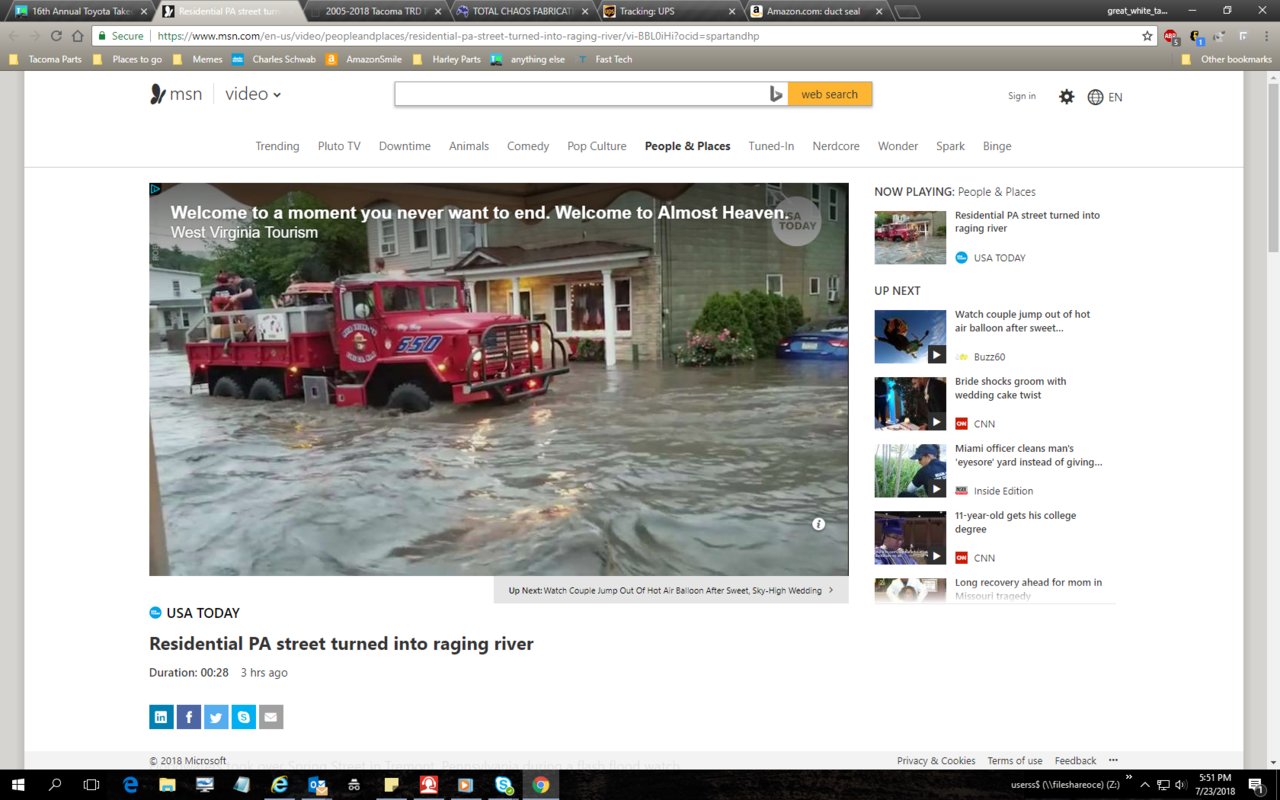Switch to Tracking: UPS tab
Screen dimensions: 1280x800
(x=668, y=11)
